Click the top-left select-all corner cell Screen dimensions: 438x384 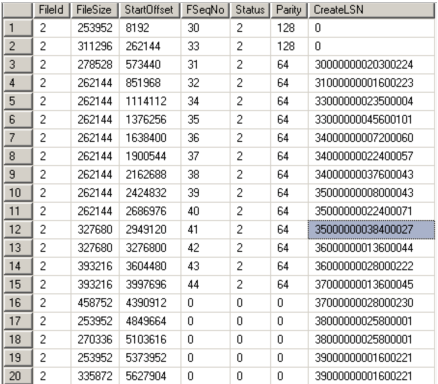18,10
